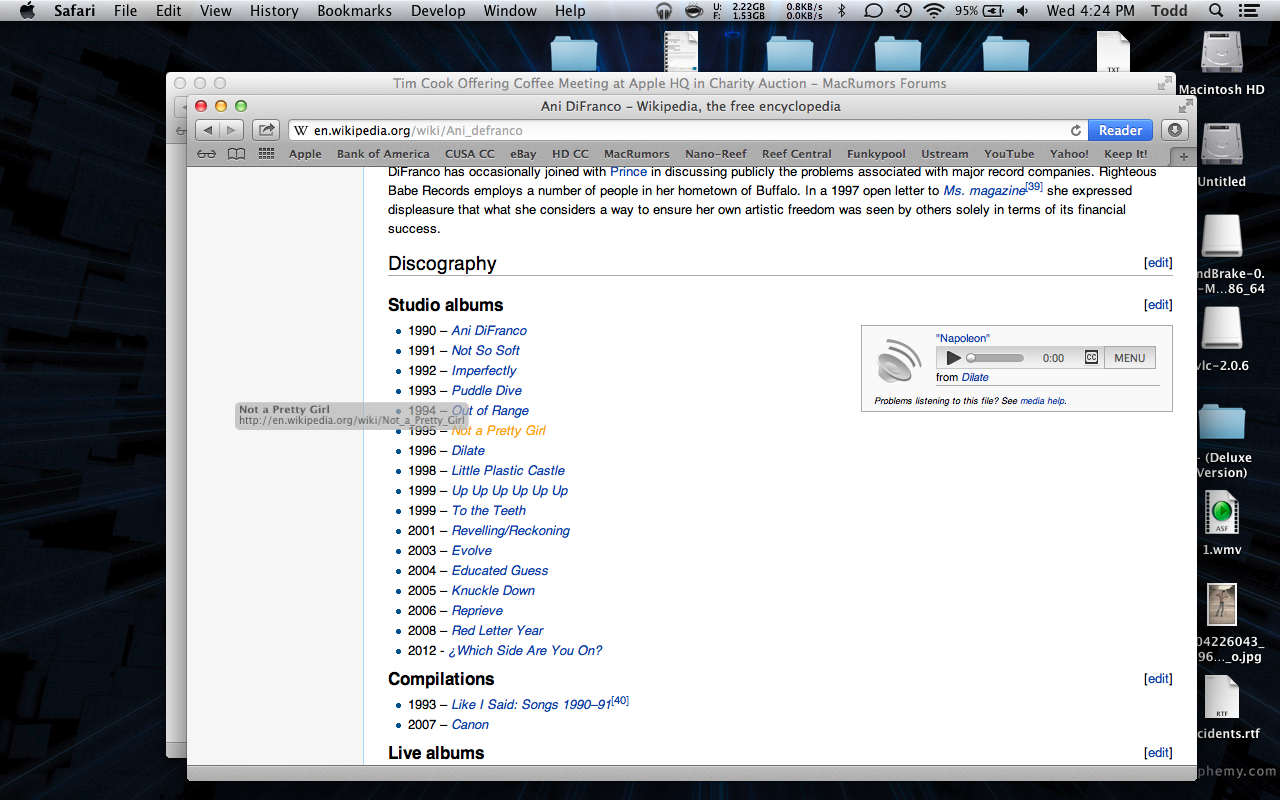
Task: Play the Napoleon audio sample
Action: click(953, 357)
